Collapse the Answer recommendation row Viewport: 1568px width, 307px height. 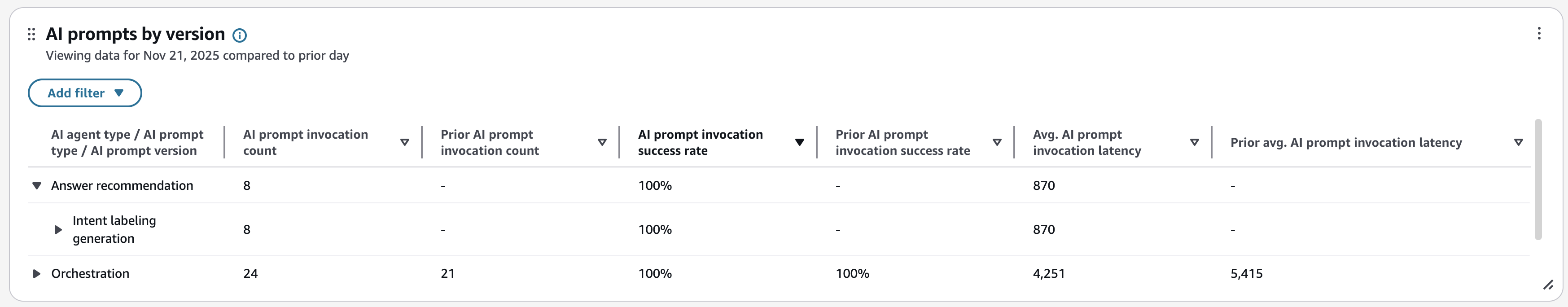(x=36, y=185)
